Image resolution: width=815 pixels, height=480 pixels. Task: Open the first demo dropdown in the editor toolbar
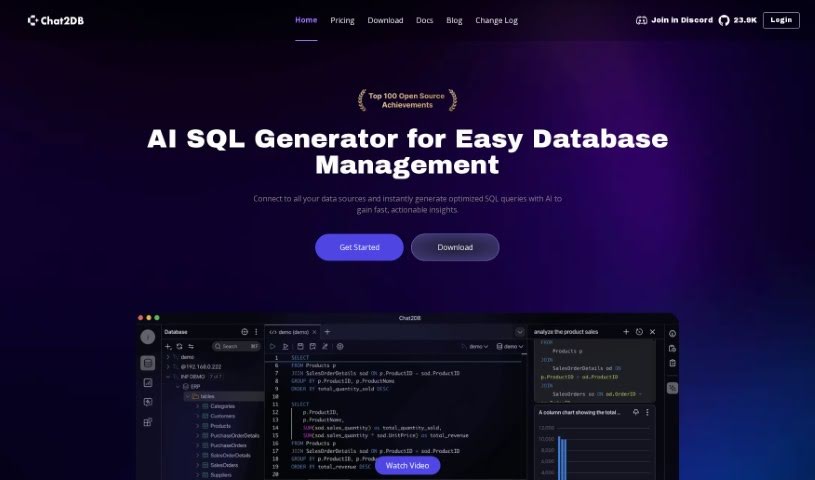[475, 346]
